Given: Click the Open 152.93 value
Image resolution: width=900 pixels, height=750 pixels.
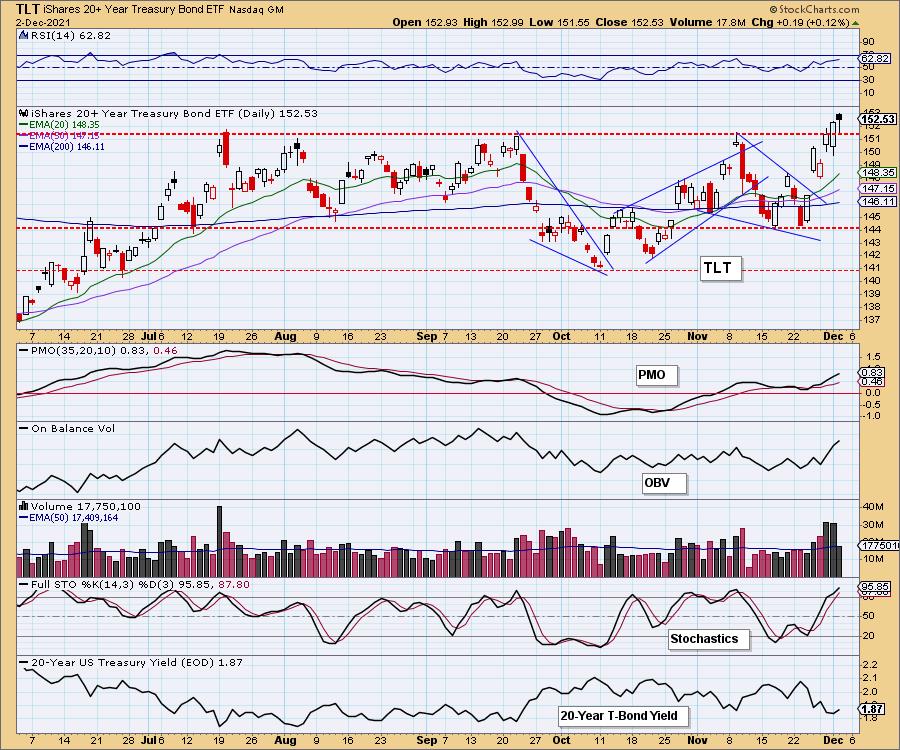Looking at the screenshot, I should (x=424, y=22).
